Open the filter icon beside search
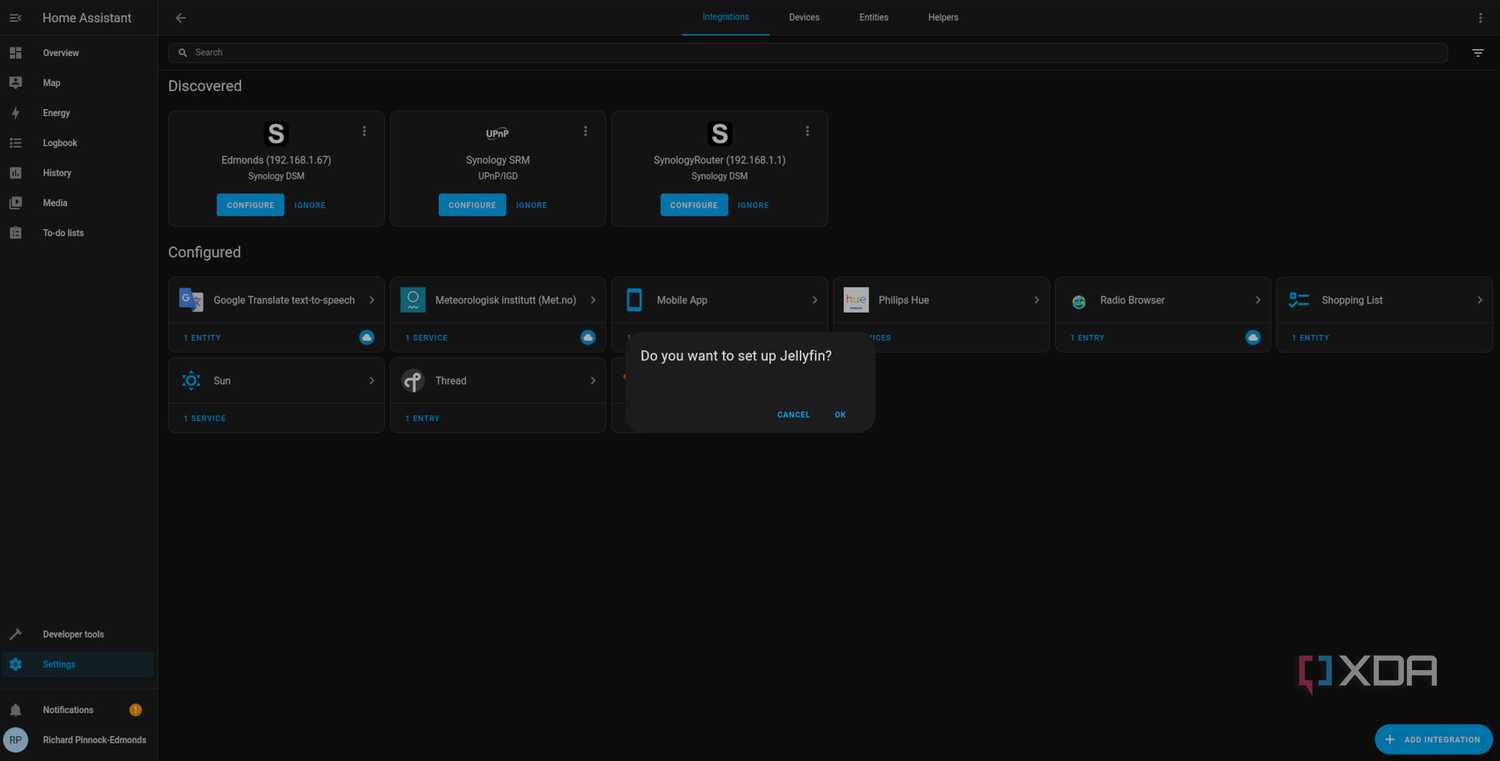The height and width of the screenshot is (761, 1500). (1478, 53)
